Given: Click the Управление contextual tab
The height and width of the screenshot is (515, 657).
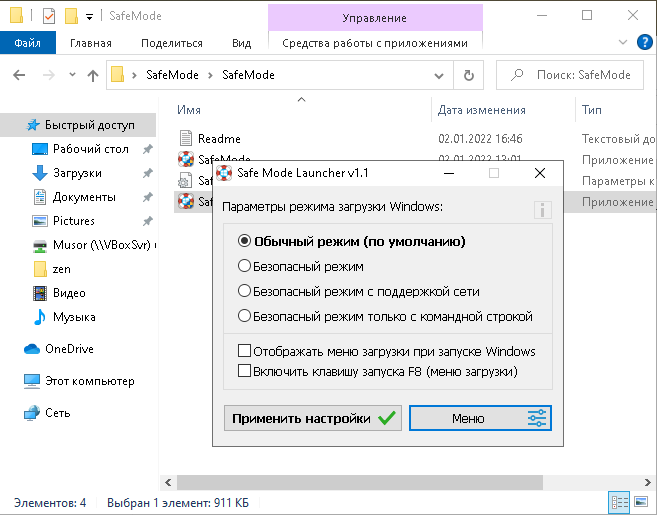Looking at the screenshot, I should click(x=375, y=18).
